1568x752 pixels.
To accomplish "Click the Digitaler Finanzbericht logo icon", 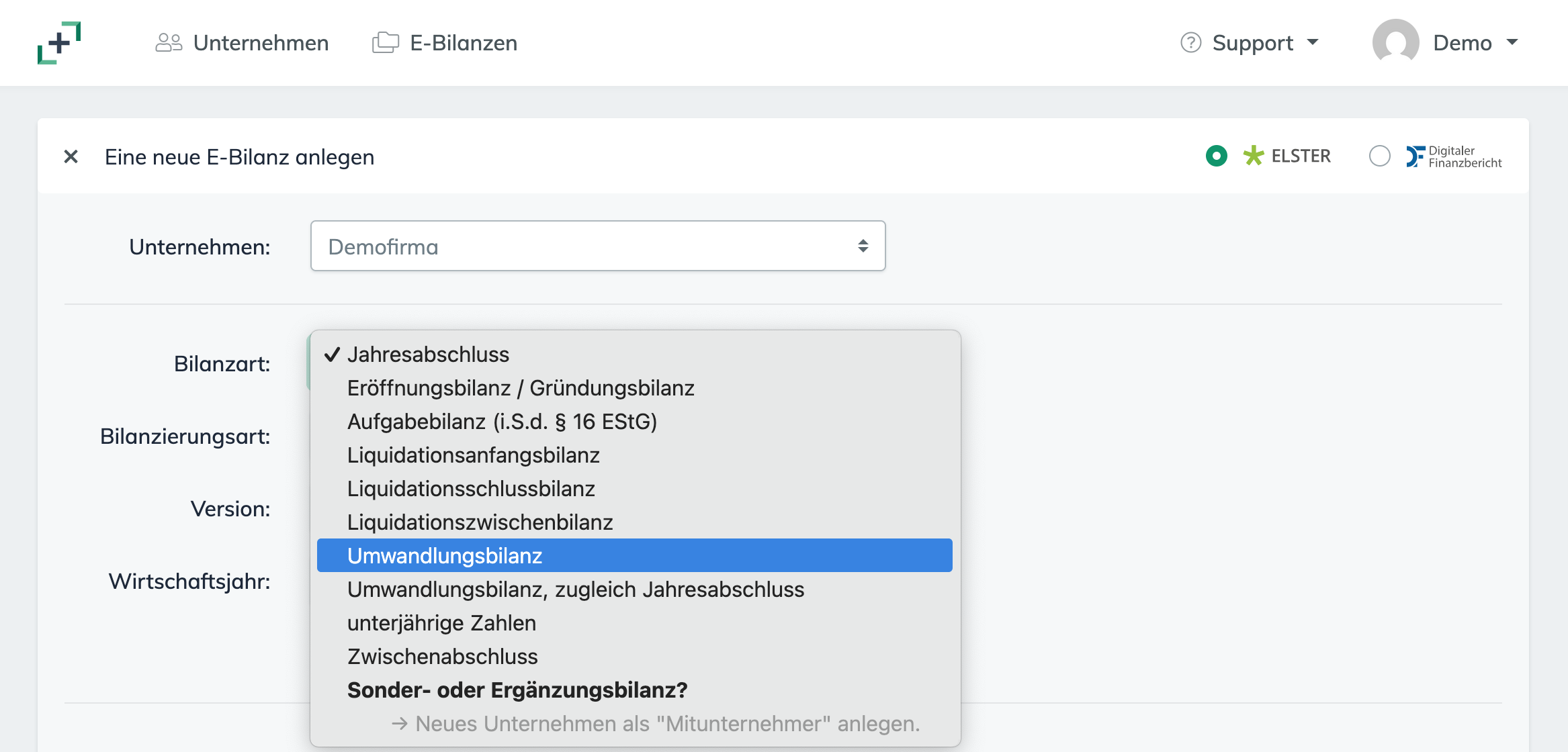I will [1416, 155].
